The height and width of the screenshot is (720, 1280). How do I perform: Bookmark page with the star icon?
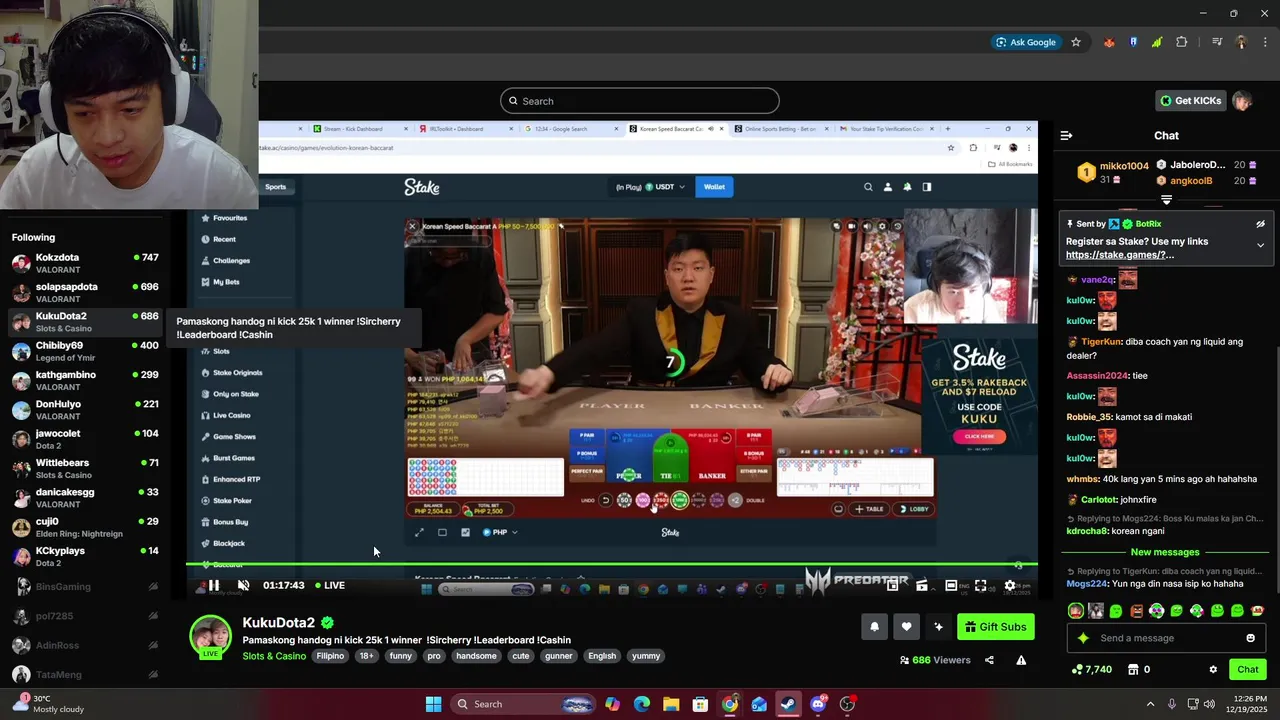1076,42
